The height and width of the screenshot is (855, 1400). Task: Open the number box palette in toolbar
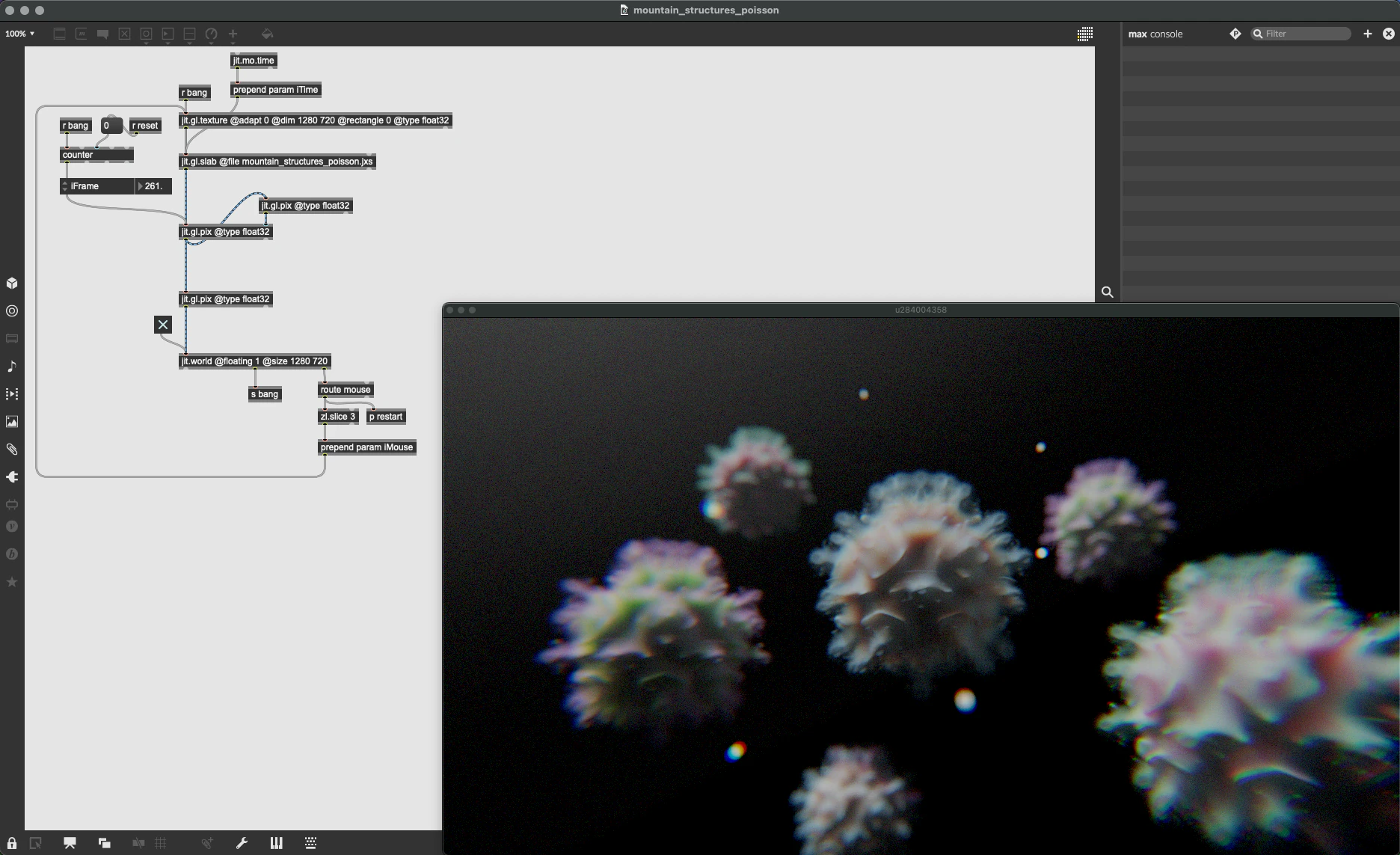pyautogui.click(x=168, y=34)
